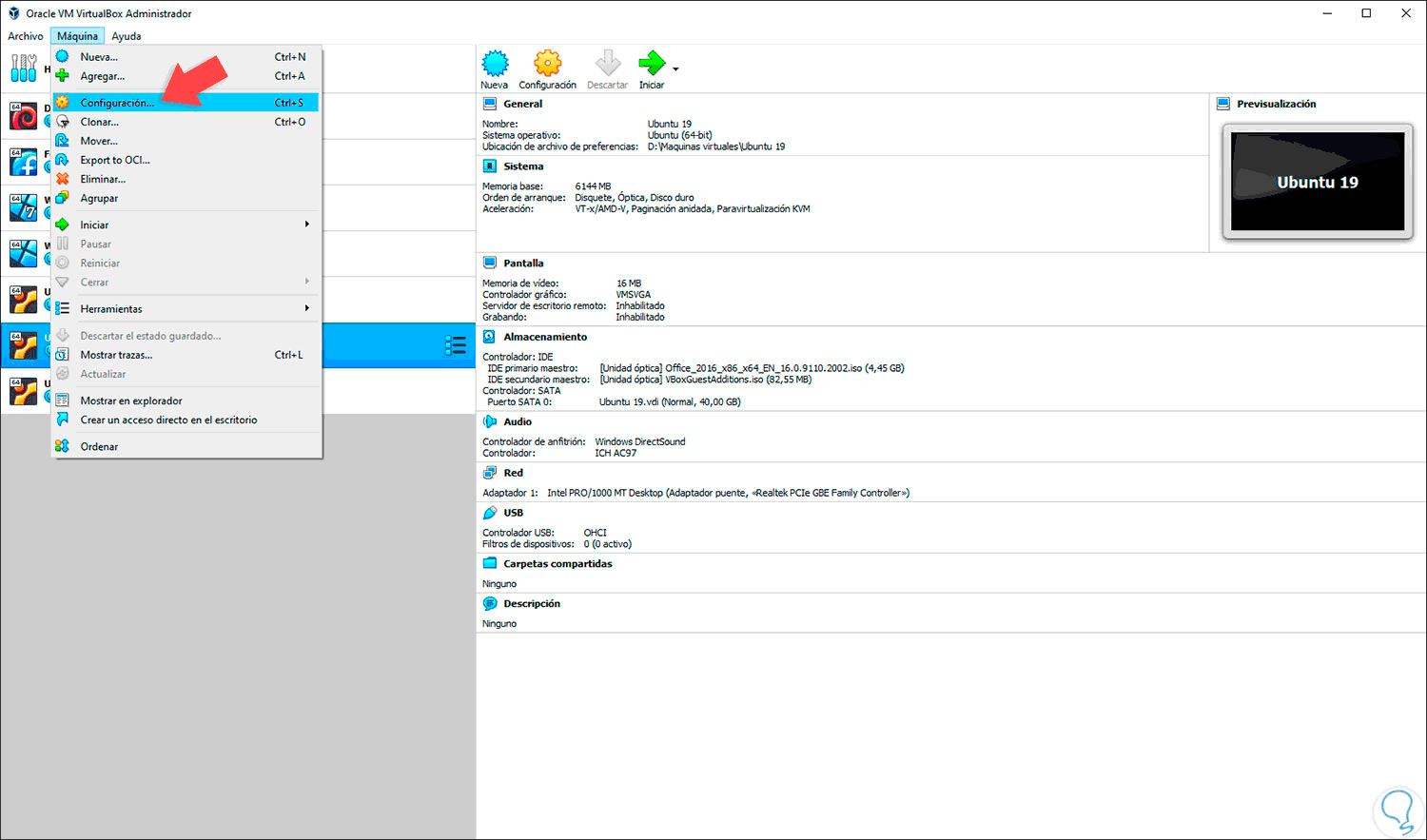This screenshot has width=1427, height=840.
Task: Open the Ayuda menu
Action: pos(127,36)
